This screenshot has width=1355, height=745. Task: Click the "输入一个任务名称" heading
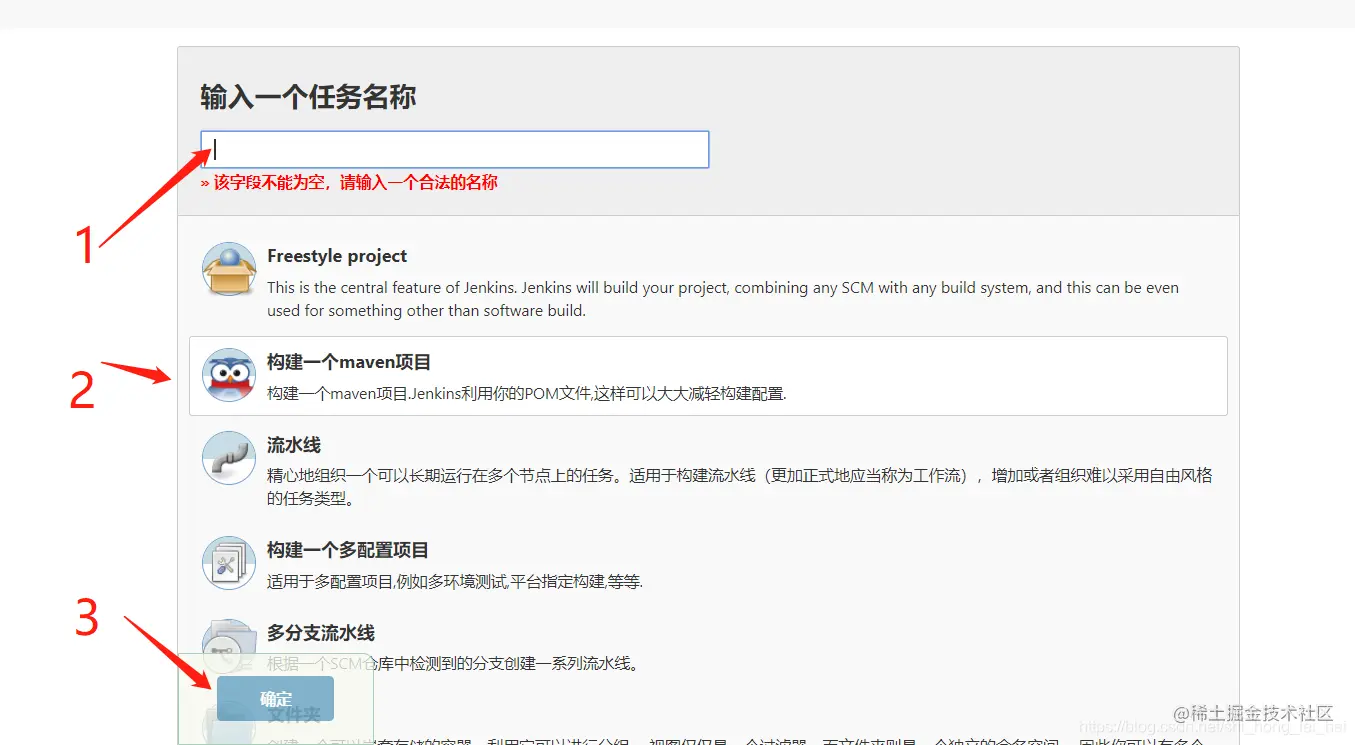308,97
